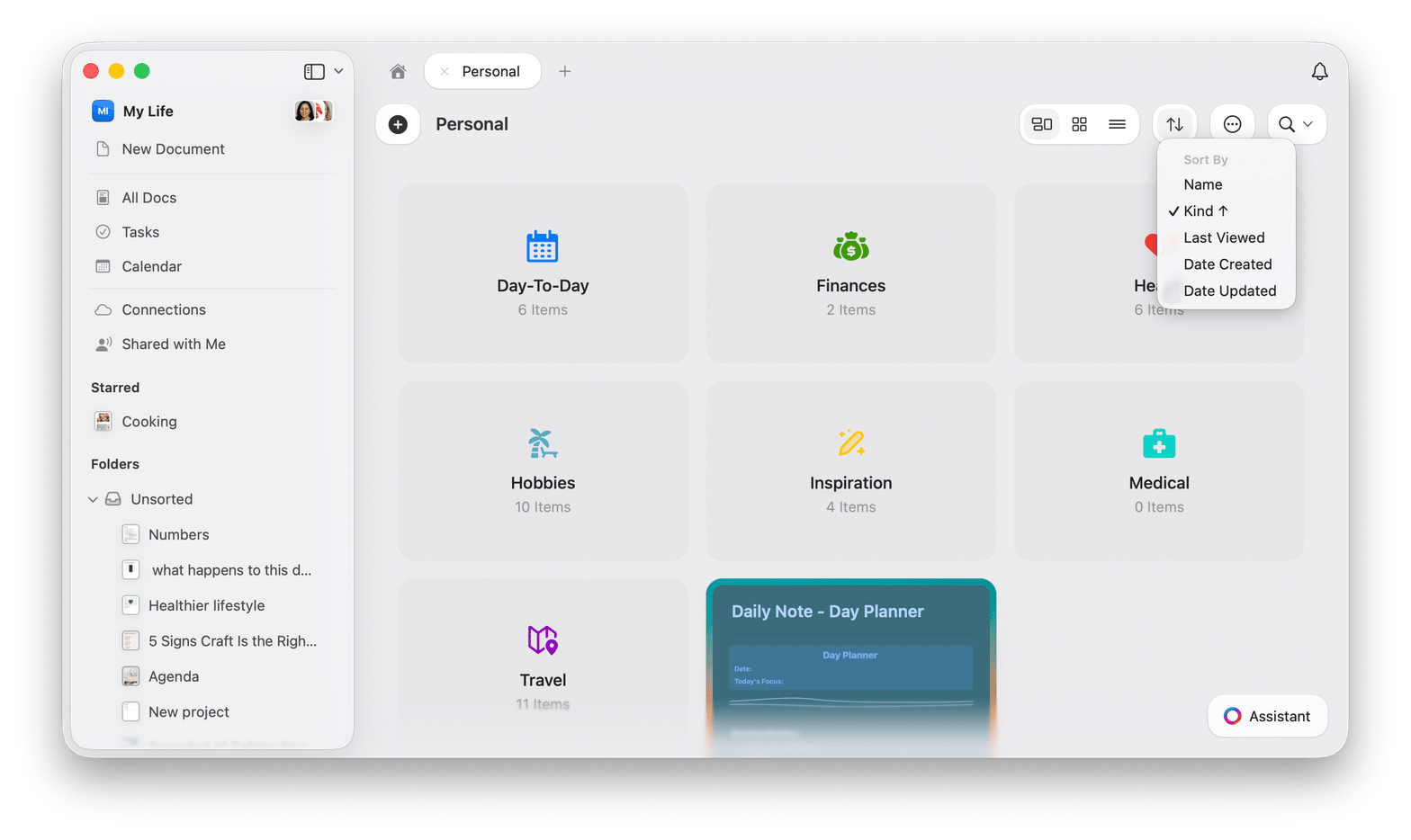Viewport: 1411px width, 840px height.
Task: Switch to grid view
Action: click(x=1080, y=124)
